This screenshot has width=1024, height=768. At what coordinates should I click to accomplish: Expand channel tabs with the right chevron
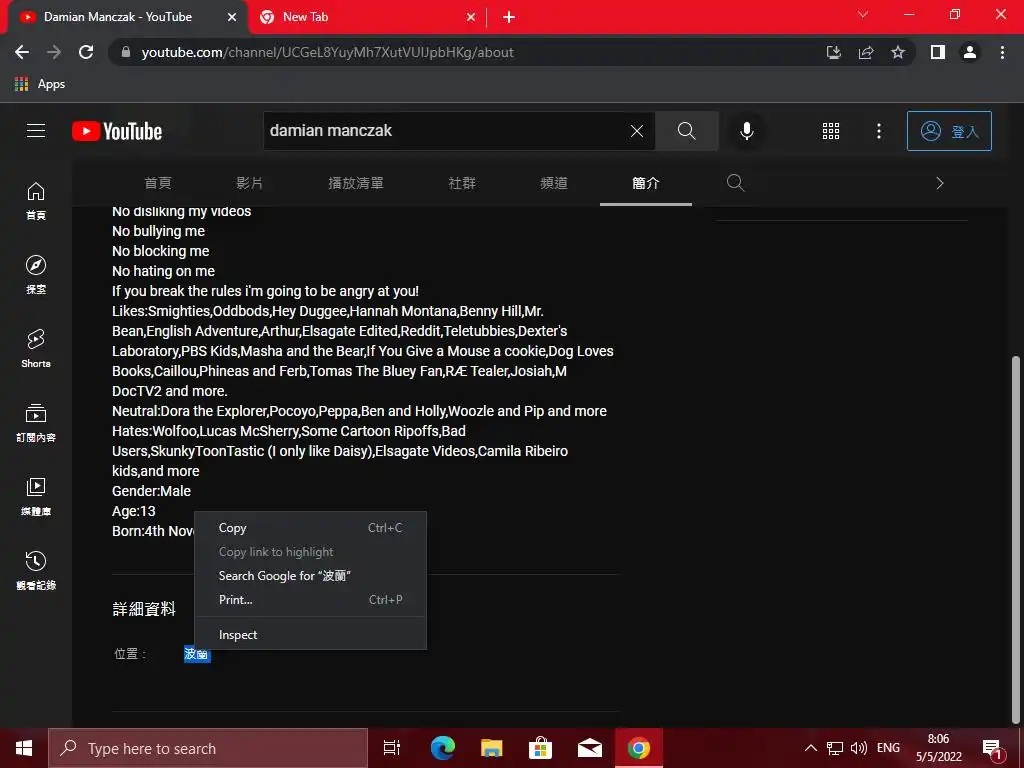coord(940,184)
